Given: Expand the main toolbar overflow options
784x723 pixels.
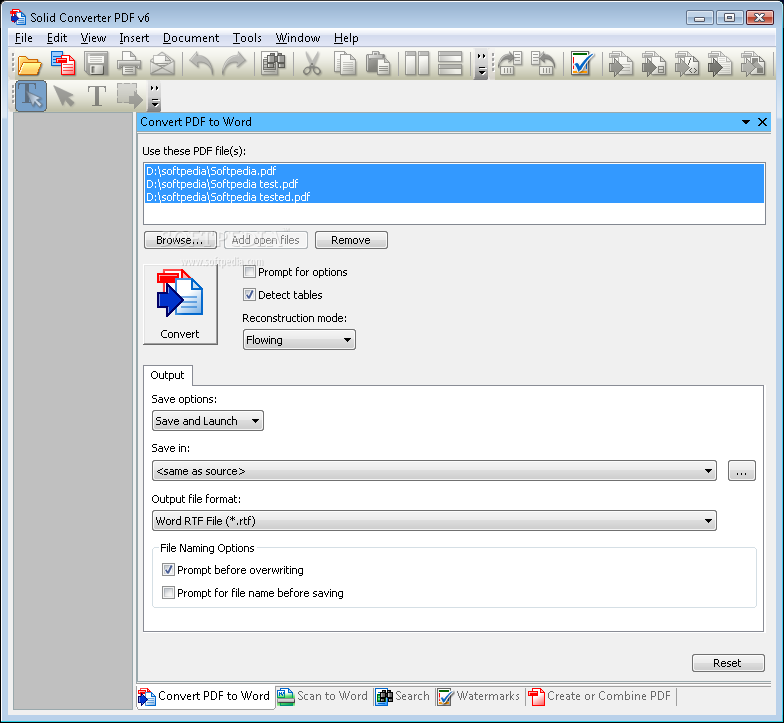Looking at the screenshot, I should pos(481,64).
